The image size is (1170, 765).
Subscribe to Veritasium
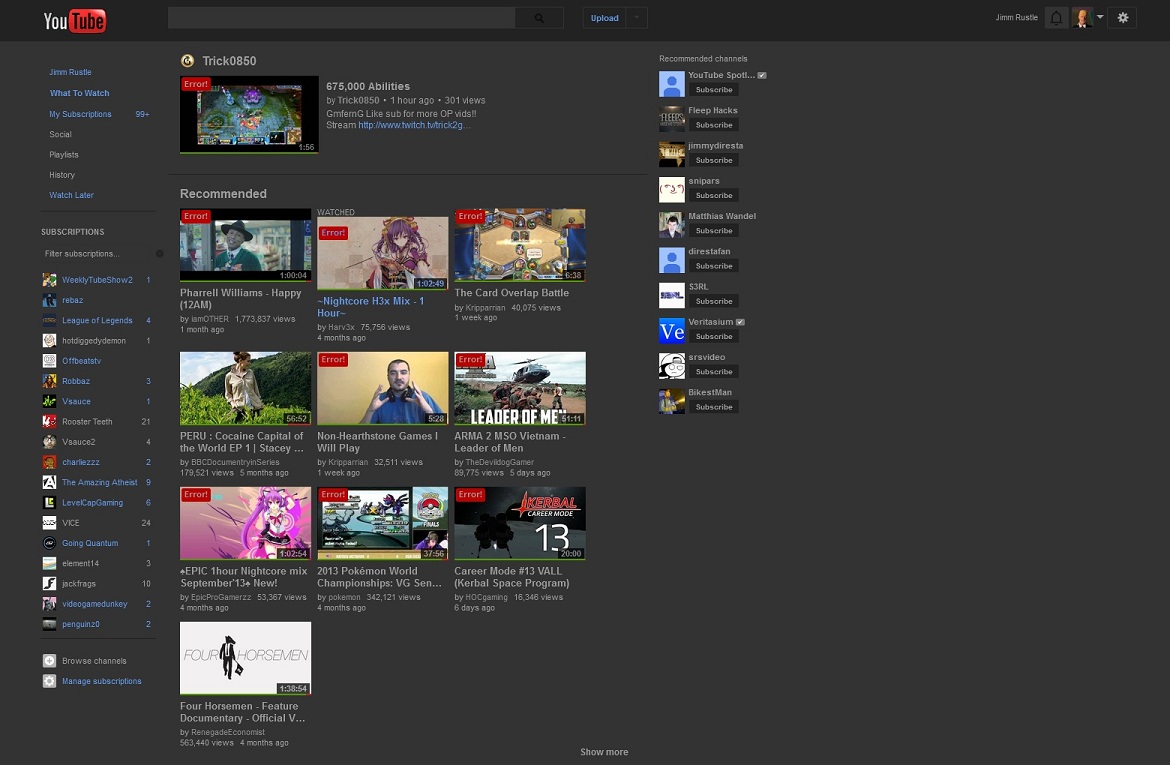[713, 336]
